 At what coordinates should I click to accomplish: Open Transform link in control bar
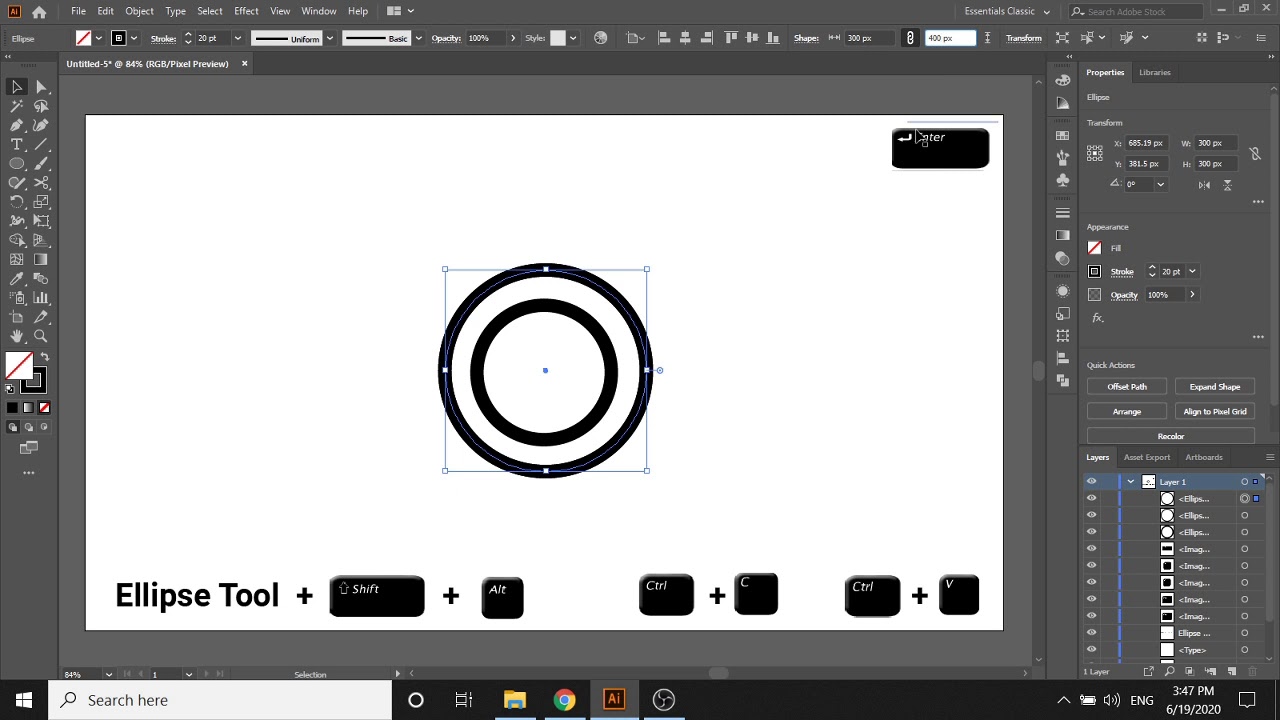[x=1023, y=38]
